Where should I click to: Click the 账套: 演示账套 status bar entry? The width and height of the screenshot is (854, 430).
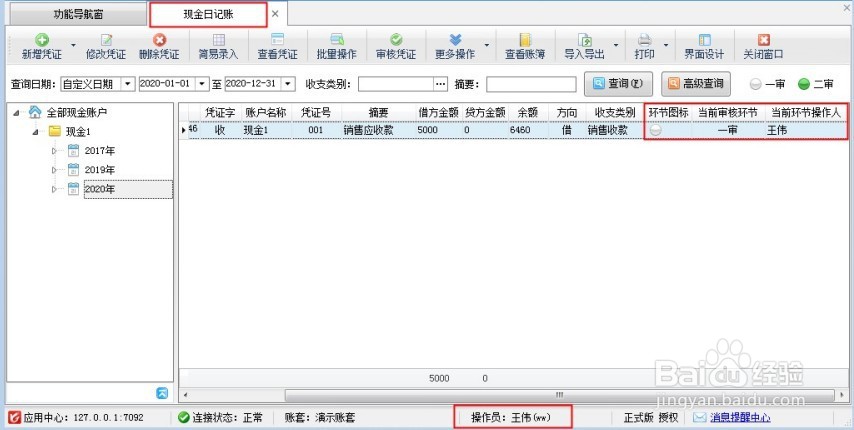click(x=320, y=417)
